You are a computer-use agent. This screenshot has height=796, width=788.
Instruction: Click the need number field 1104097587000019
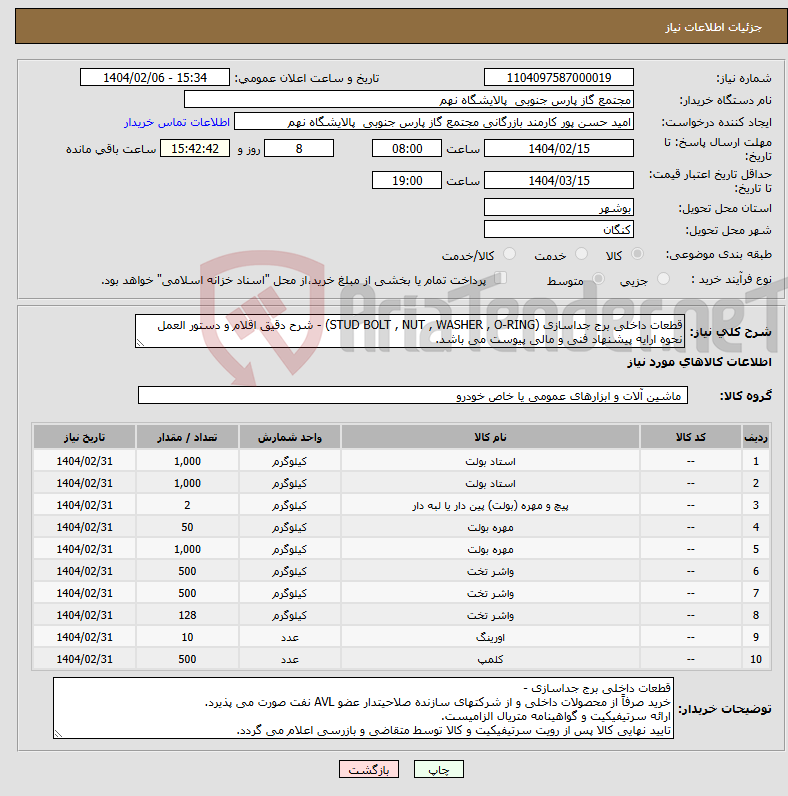point(559,78)
